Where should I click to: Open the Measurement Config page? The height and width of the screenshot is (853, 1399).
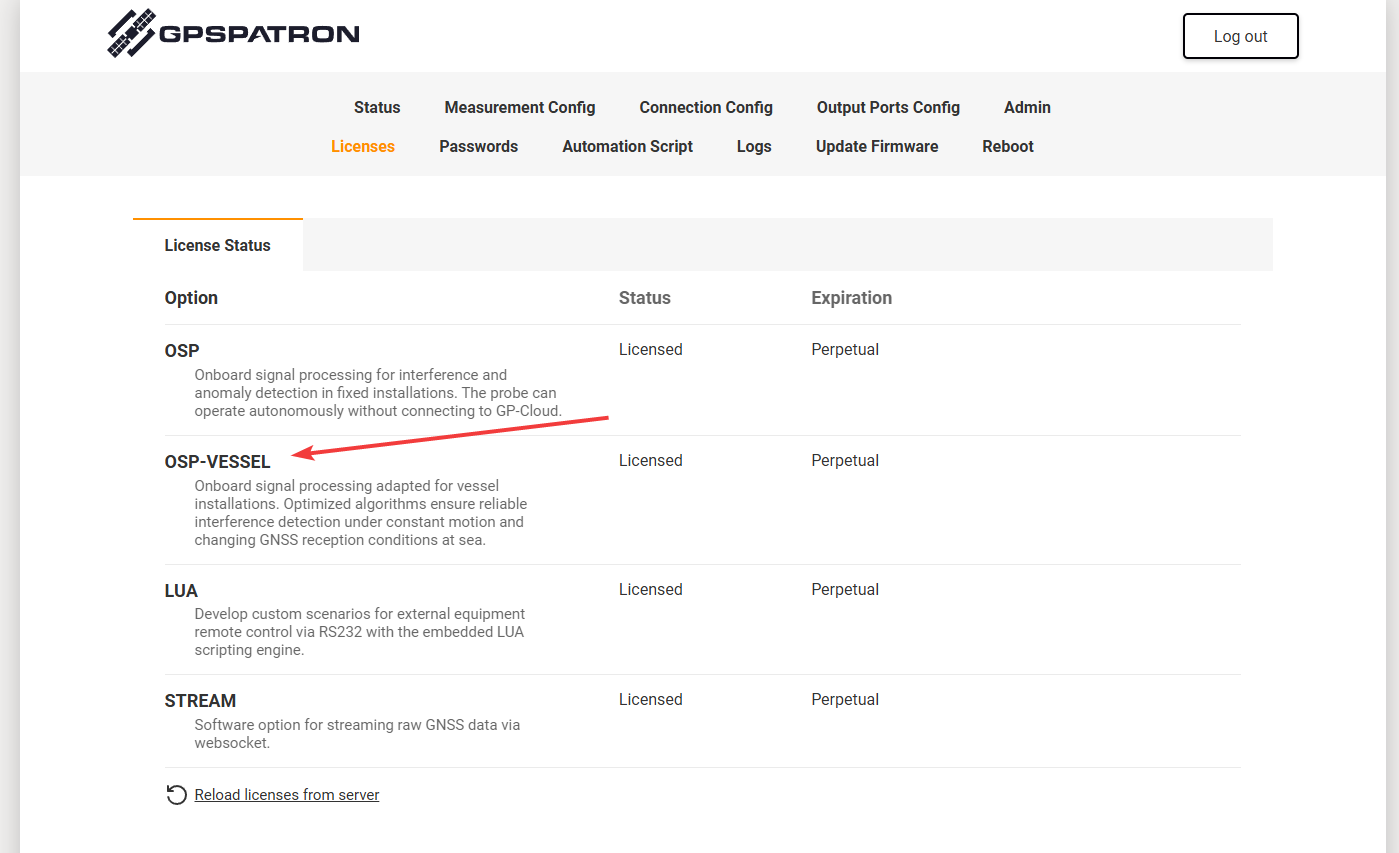pyautogui.click(x=520, y=107)
